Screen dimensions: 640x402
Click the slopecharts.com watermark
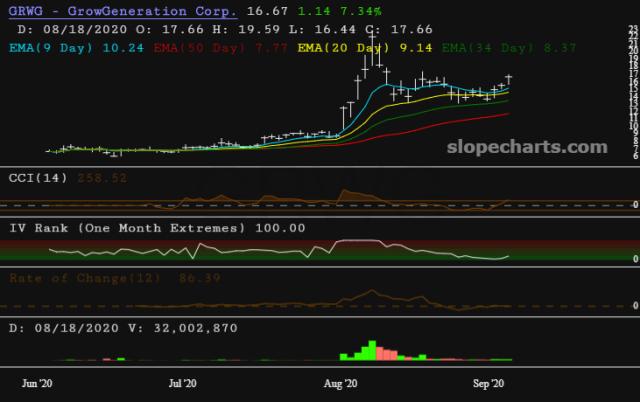point(525,147)
